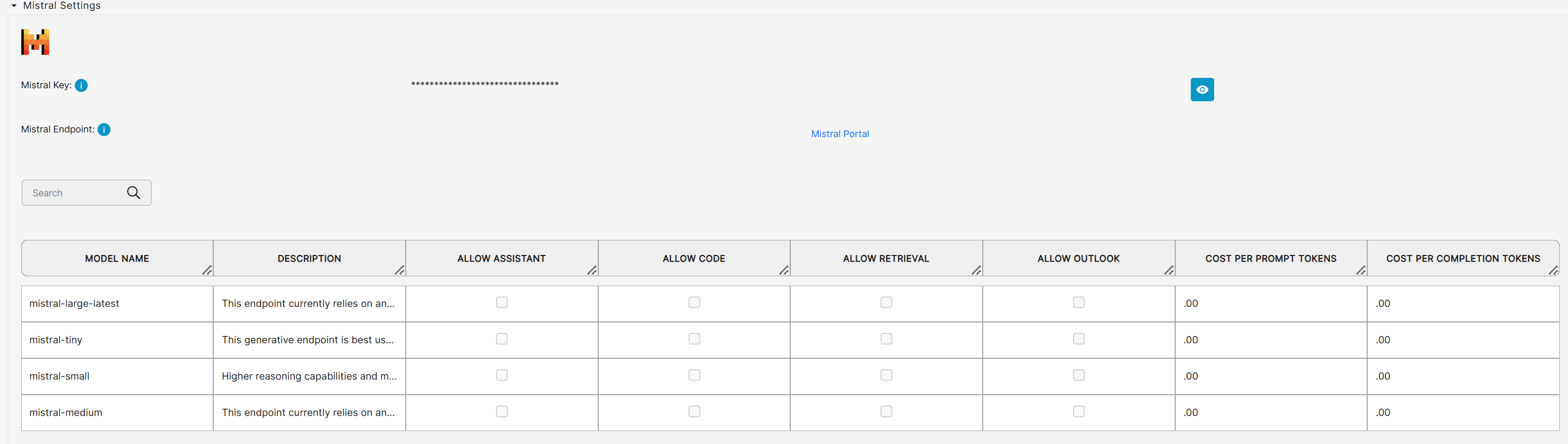
Task: Click resize handle on Description column
Action: click(400, 270)
